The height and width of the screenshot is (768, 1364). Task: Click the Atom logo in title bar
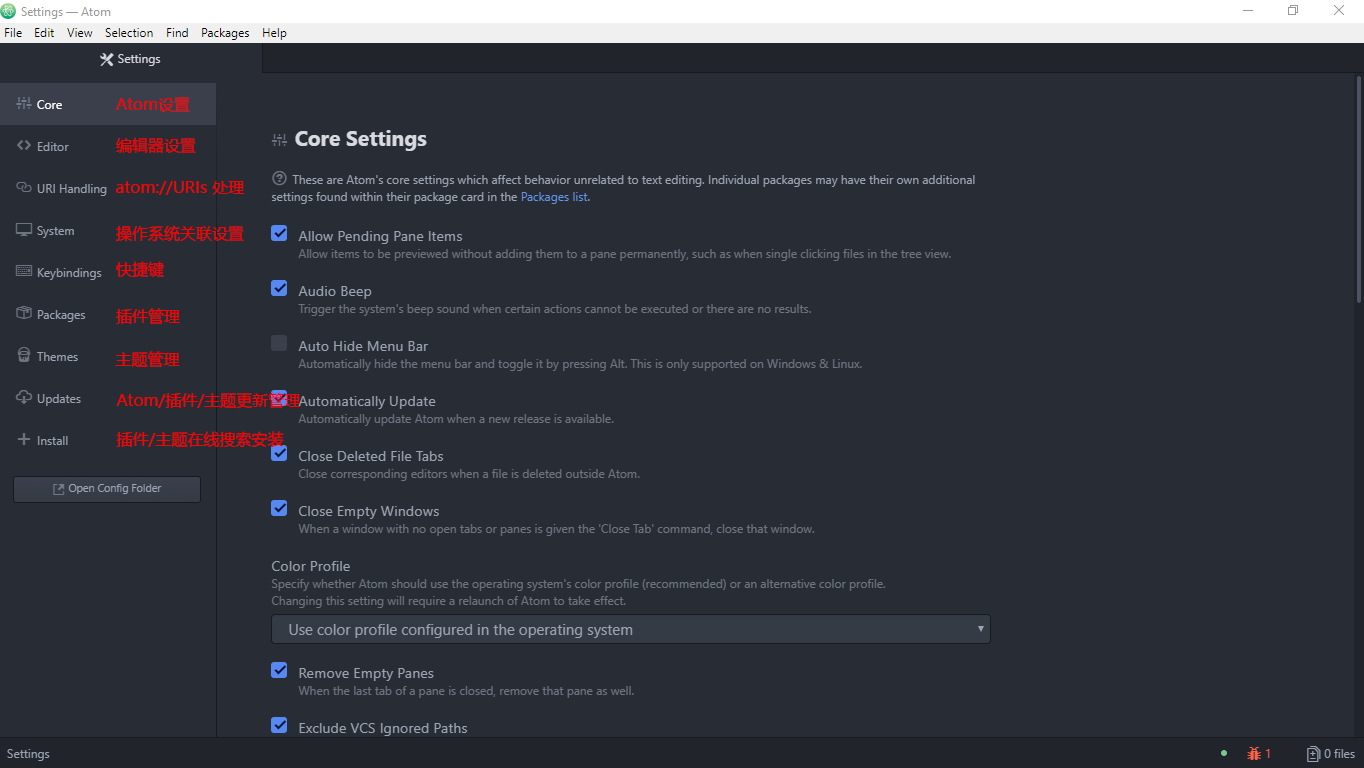pyautogui.click(x=9, y=11)
